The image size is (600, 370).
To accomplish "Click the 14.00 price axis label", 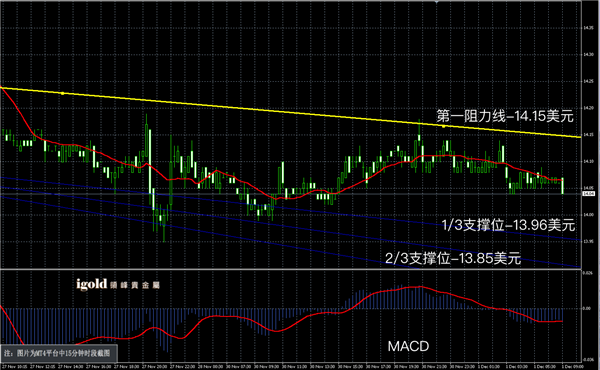I will 589,215.
